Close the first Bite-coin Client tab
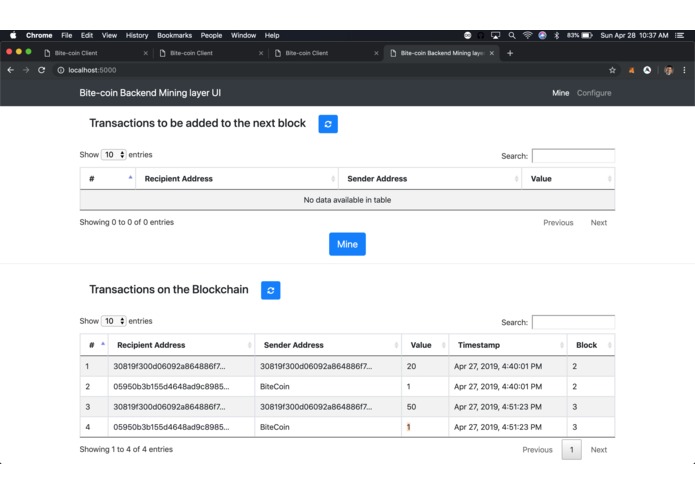The image size is (695, 494). click(145, 53)
